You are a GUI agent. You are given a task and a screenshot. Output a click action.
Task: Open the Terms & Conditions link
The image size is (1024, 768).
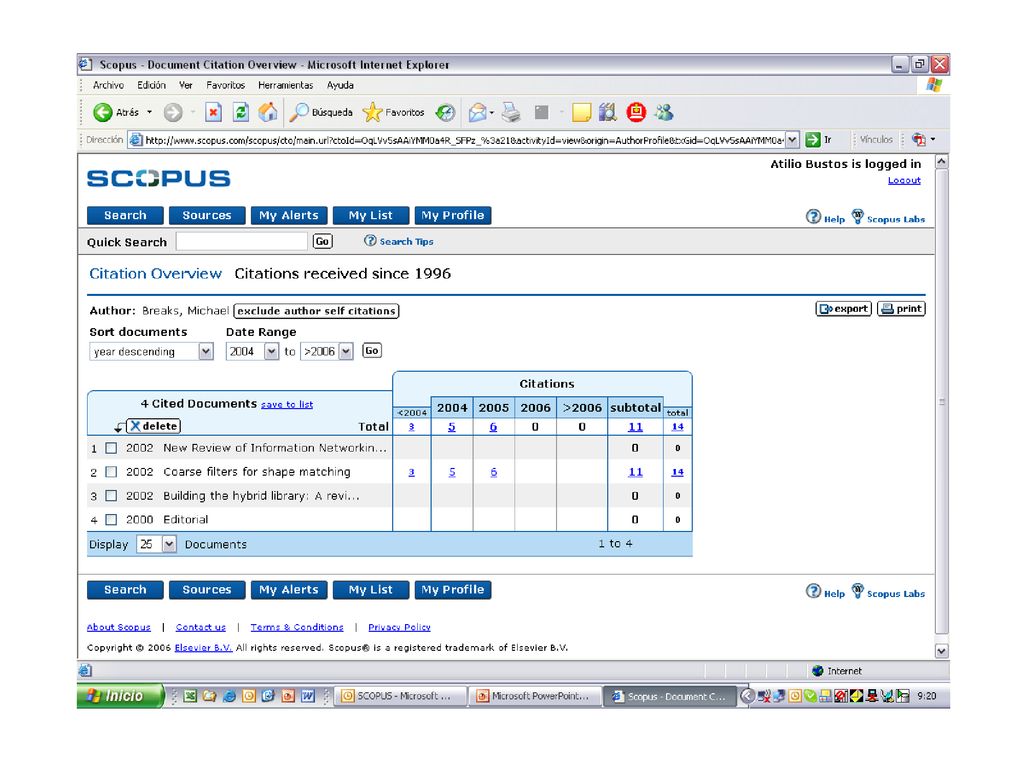(297, 627)
